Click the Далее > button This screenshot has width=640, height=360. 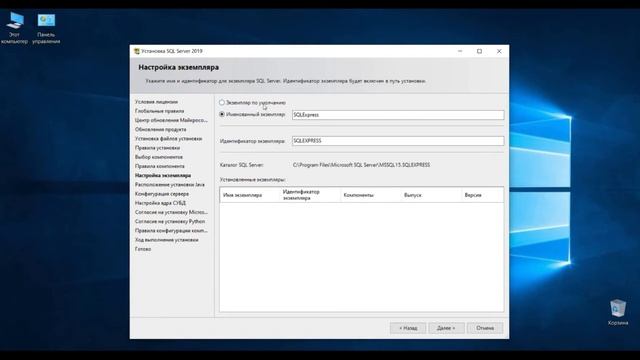(x=446, y=328)
